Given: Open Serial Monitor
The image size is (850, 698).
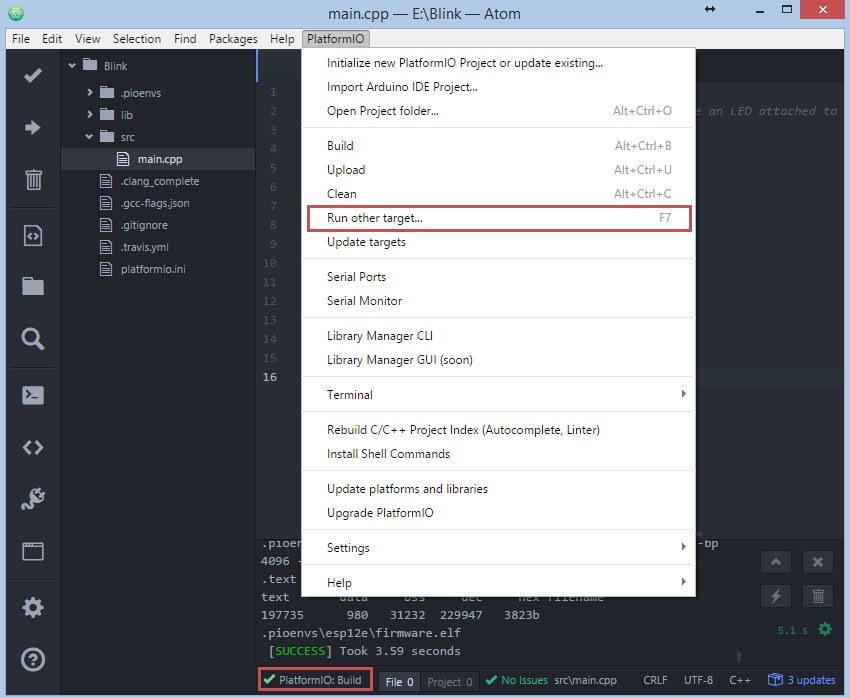Looking at the screenshot, I should tap(498, 301).
